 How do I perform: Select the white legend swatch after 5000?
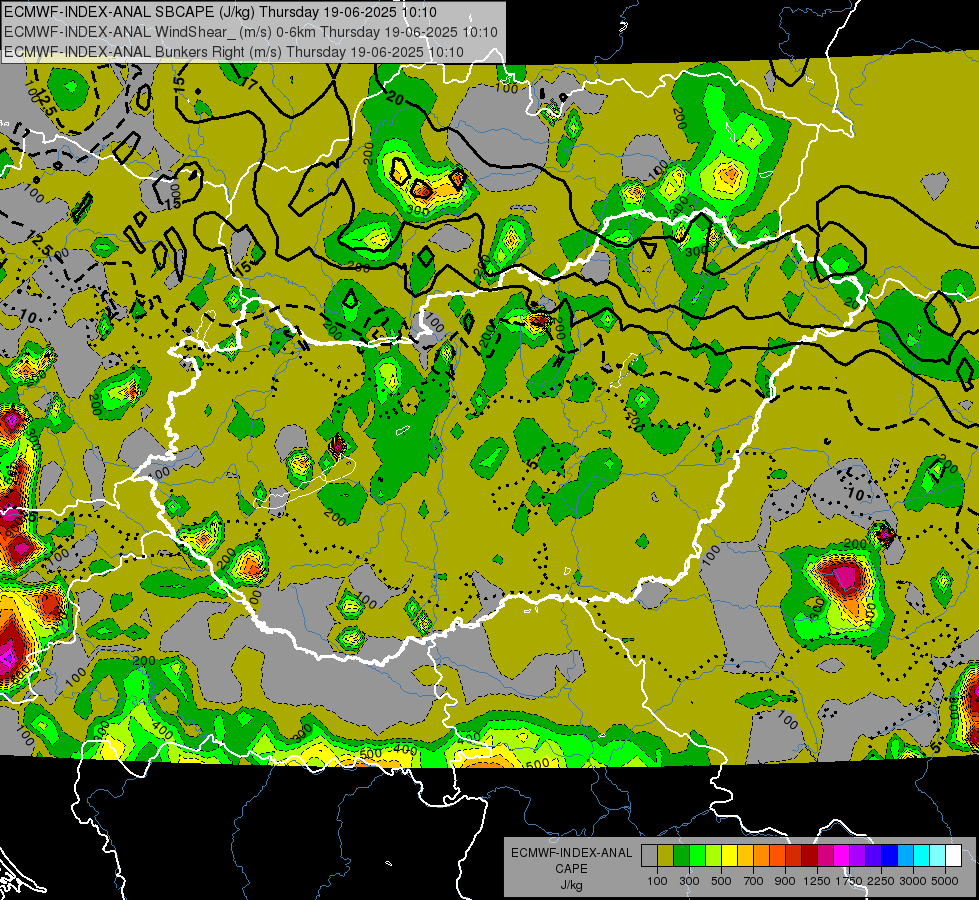click(954, 856)
